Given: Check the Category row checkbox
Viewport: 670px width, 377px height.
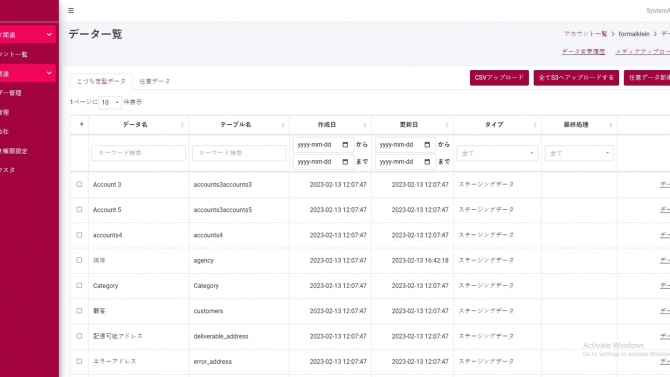Looking at the screenshot, I should [79, 285].
